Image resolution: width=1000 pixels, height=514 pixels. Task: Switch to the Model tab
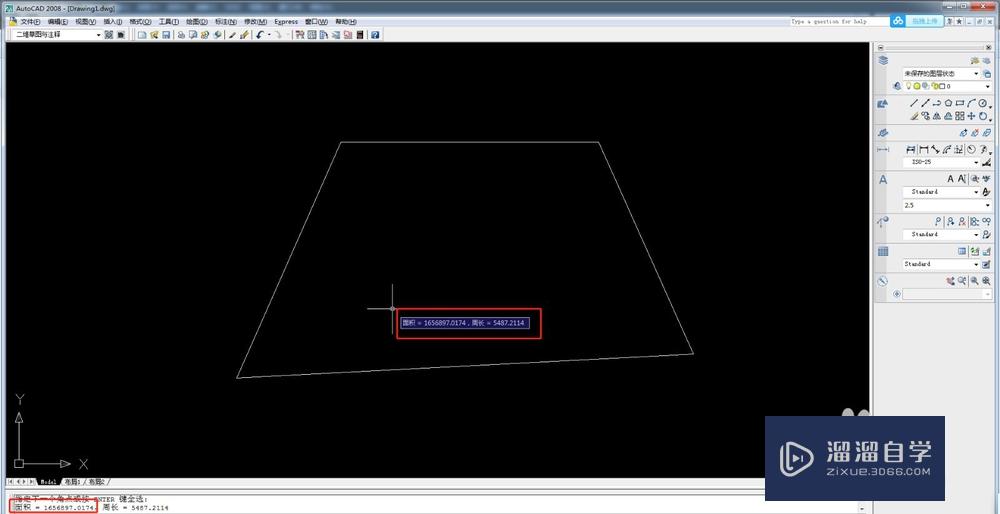tap(48, 481)
